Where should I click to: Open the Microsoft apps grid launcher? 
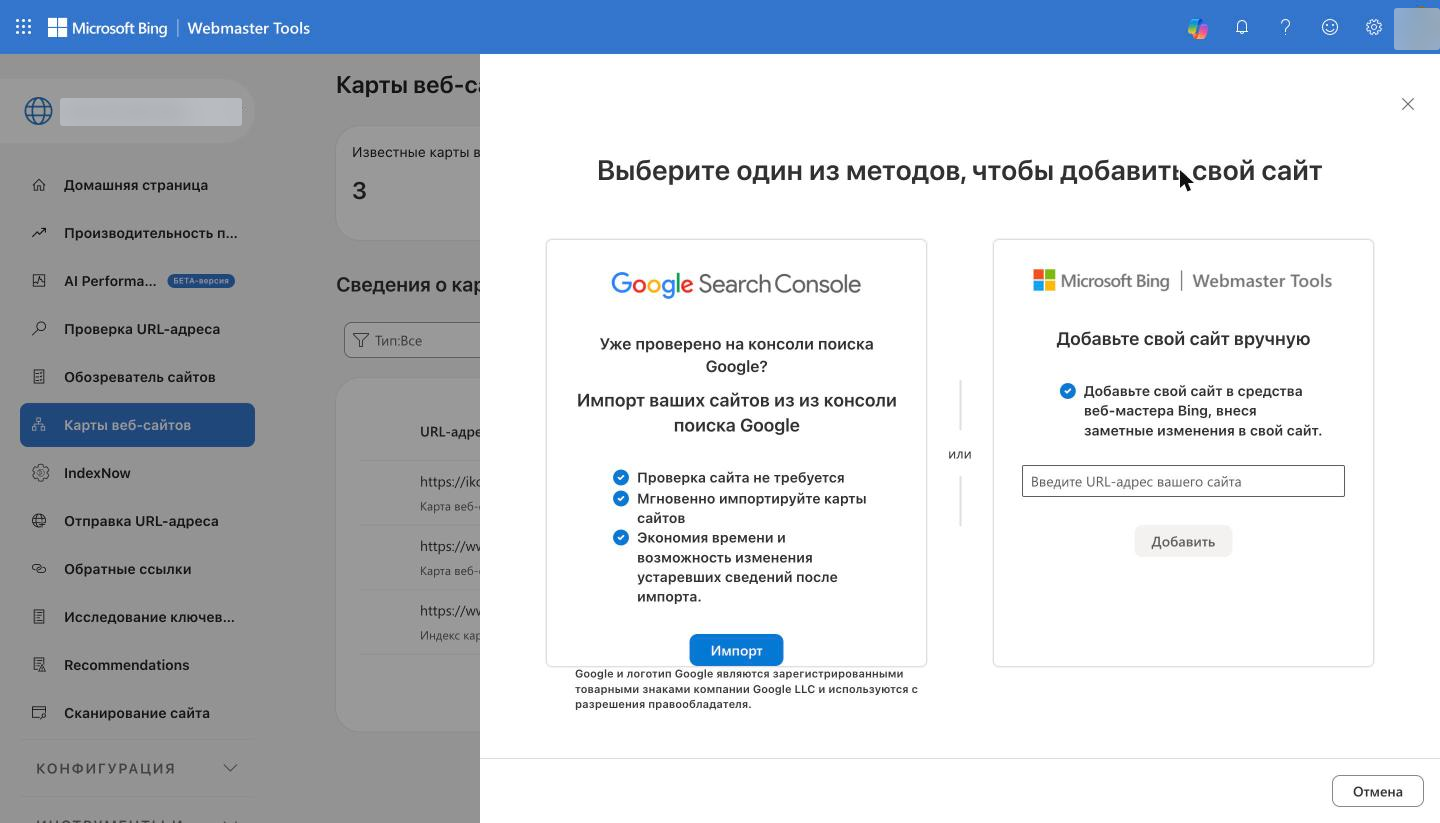(x=23, y=28)
